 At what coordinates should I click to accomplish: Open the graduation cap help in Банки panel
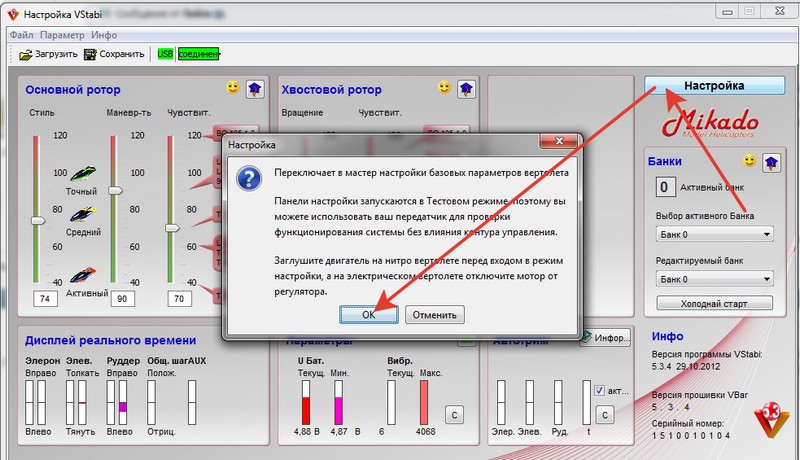[x=771, y=161]
